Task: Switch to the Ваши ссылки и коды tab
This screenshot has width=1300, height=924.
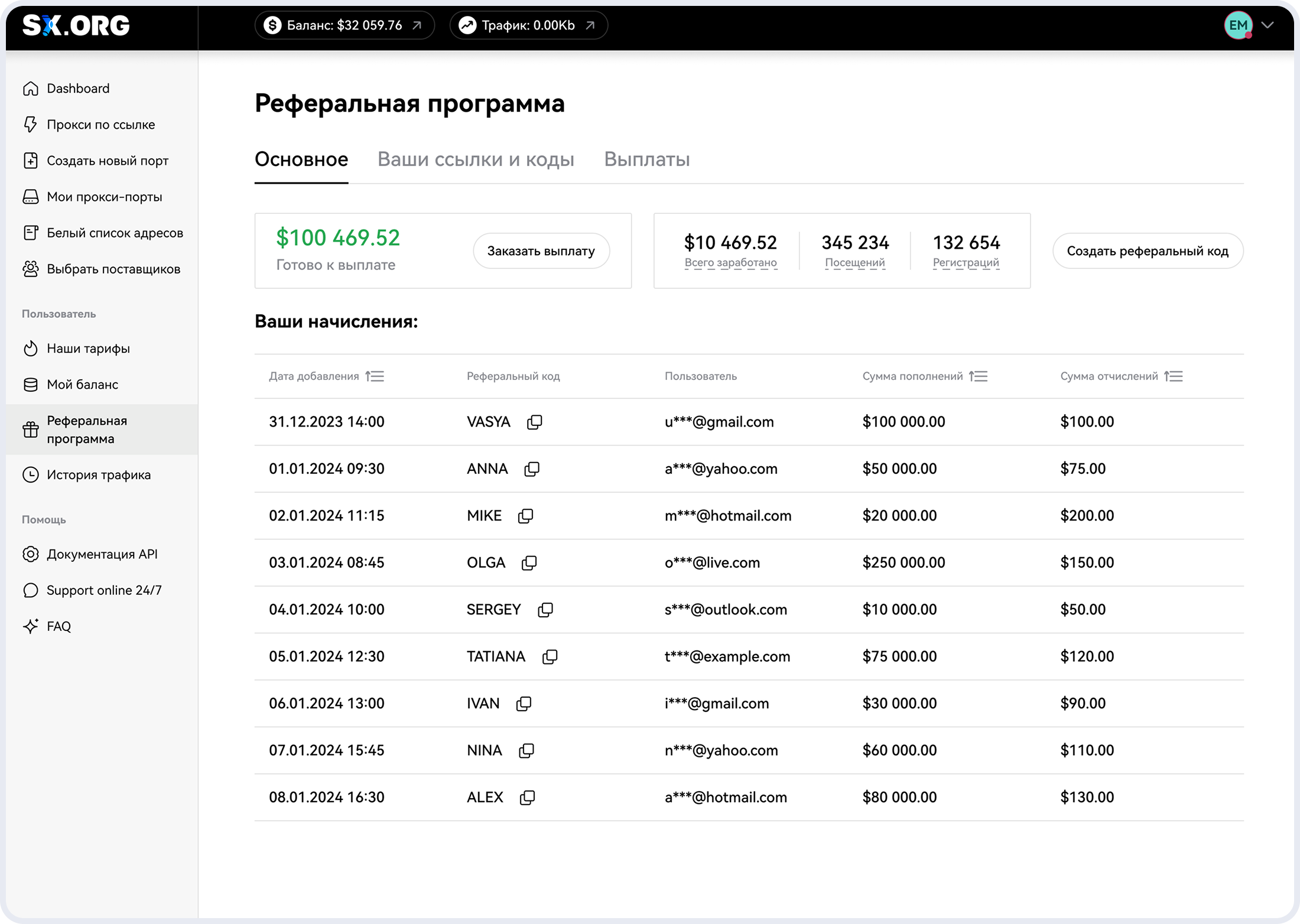Action: coord(476,160)
